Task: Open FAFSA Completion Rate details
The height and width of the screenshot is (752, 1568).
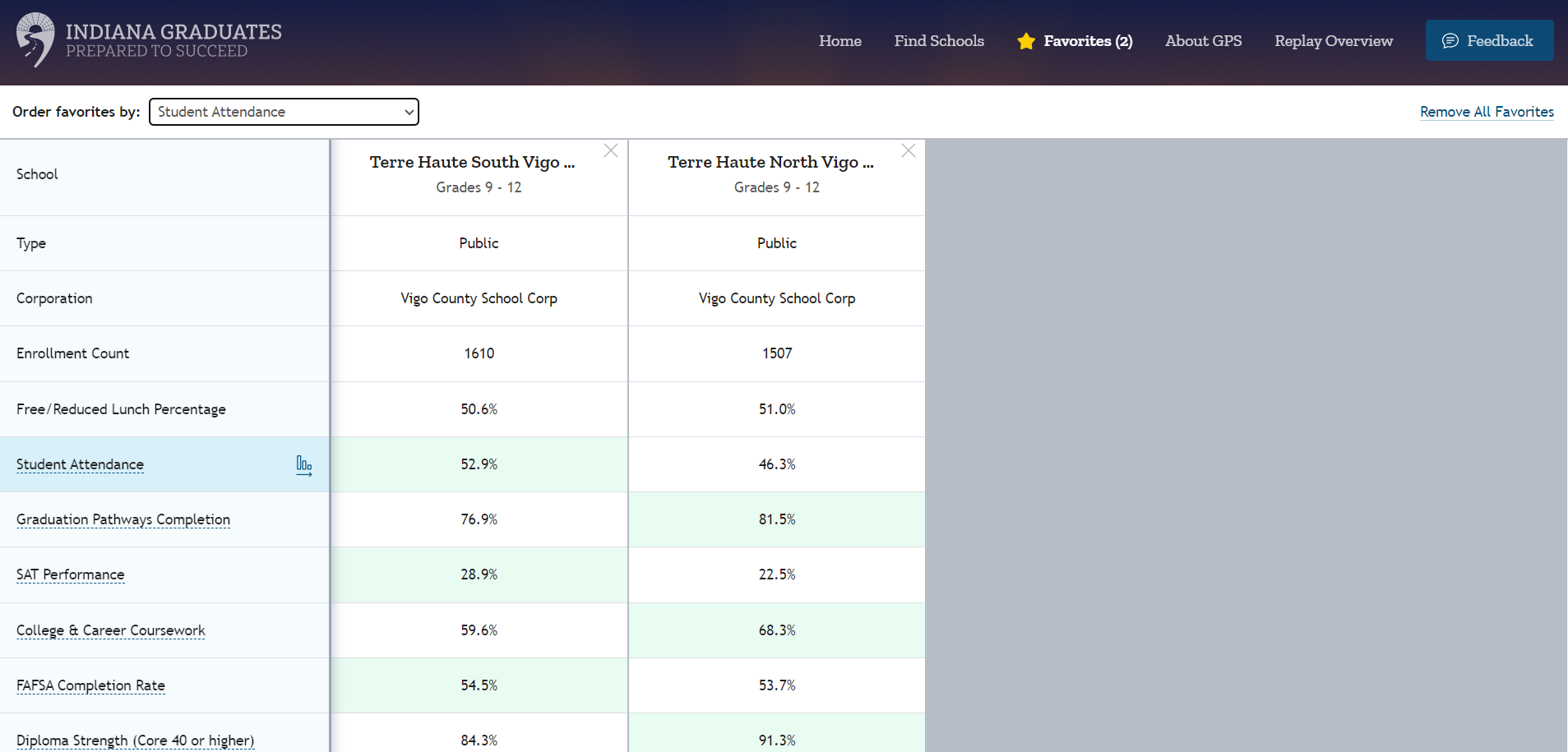Action: tap(90, 685)
